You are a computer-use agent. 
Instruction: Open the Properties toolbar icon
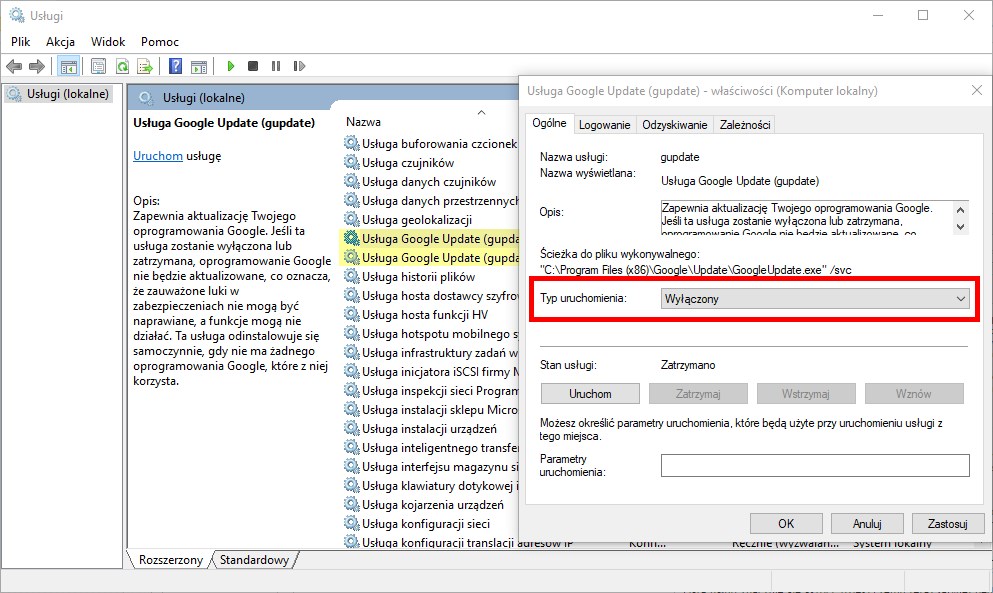pyautogui.click(x=98, y=66)
